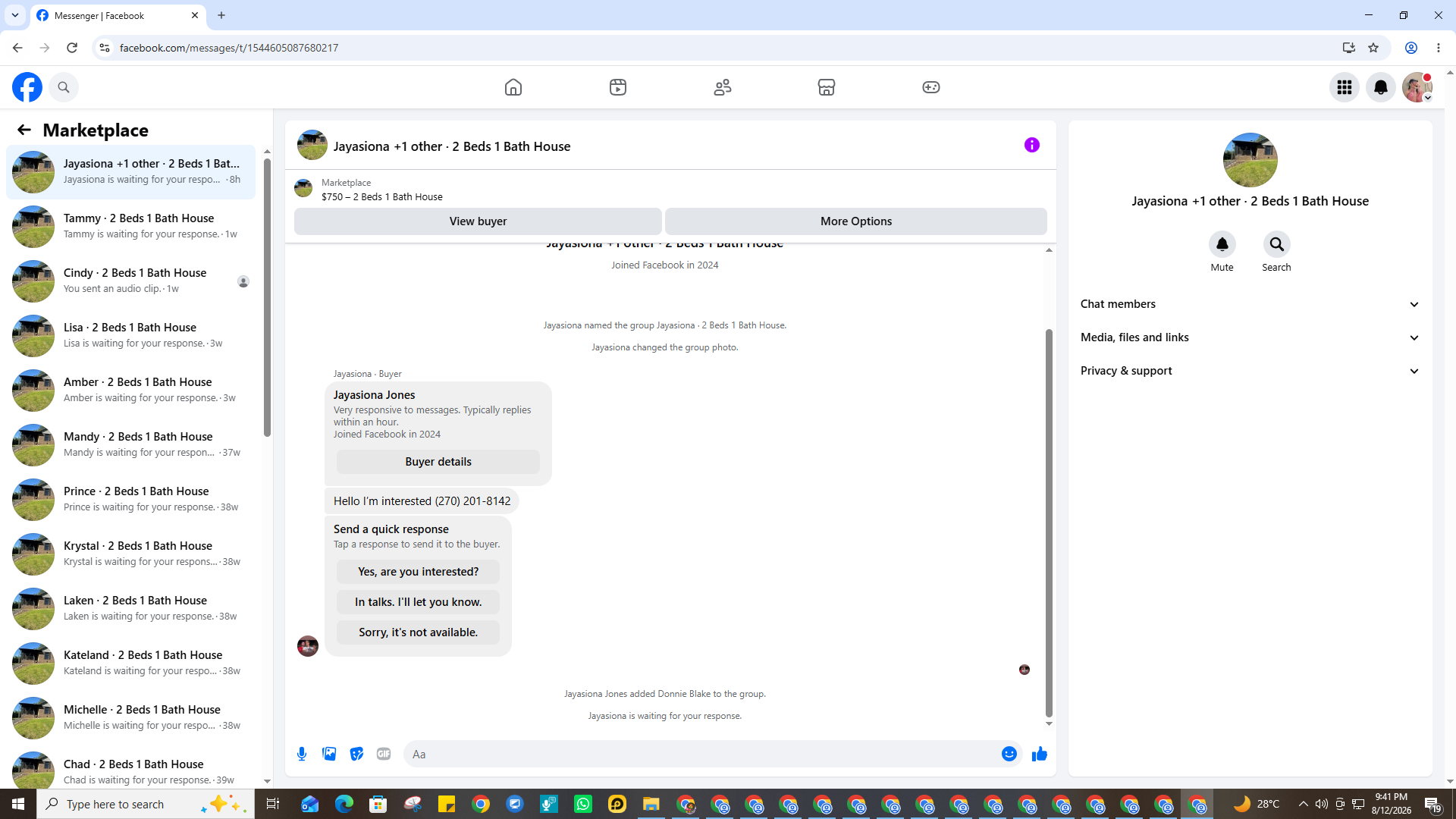1456x819 pixels.
Task: Open the $750 – 2 Beds 1 Bath House listing
Action: pos(382,196)
